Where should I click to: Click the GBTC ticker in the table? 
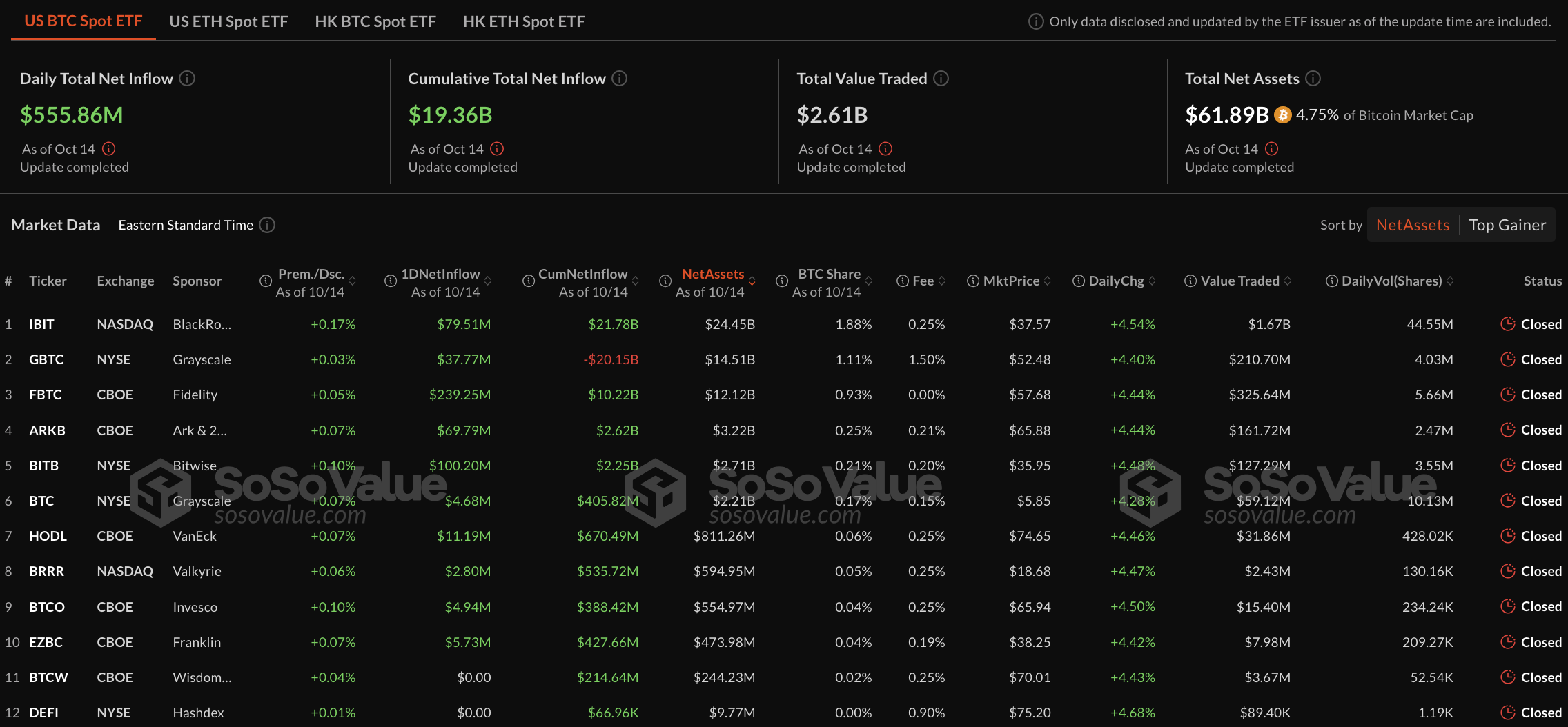(46, 359)
